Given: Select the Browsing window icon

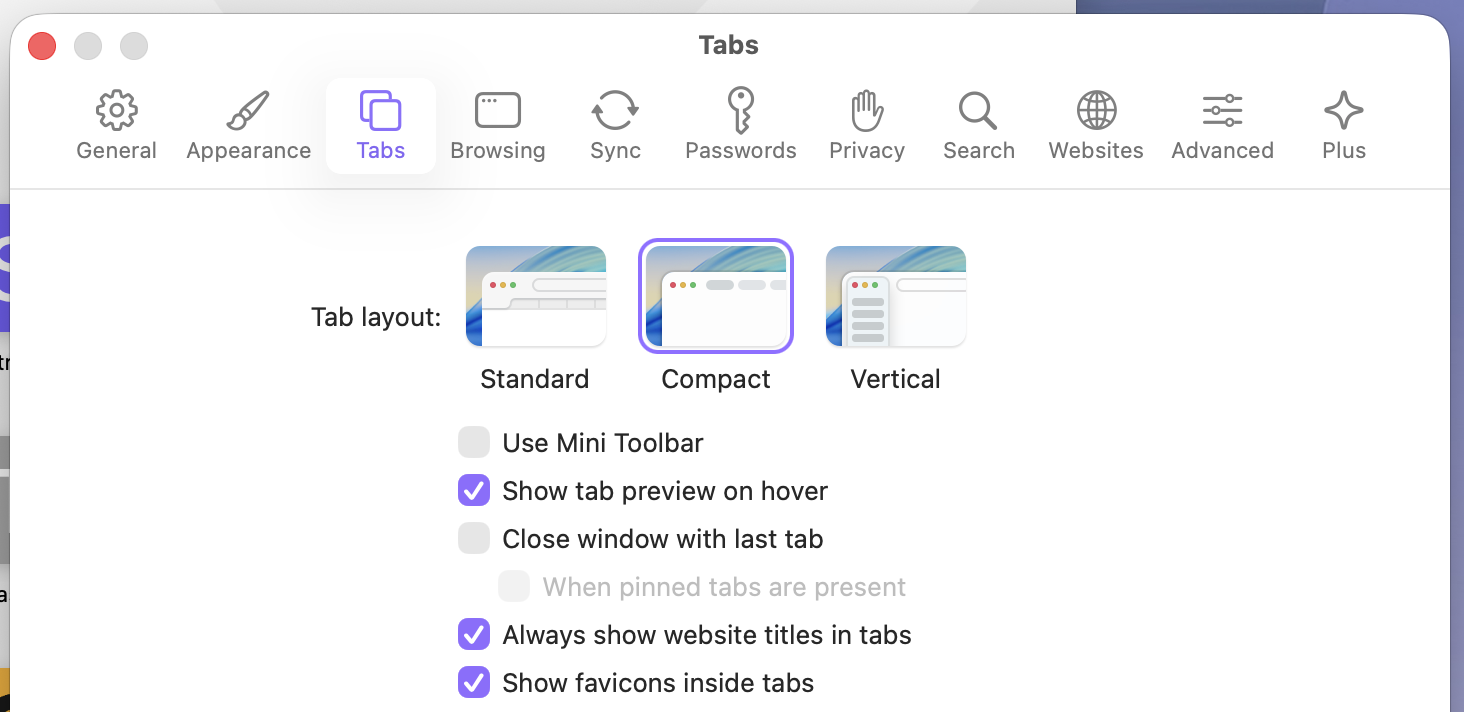Looking at the screenshot, I should click(x=497, y=111).
